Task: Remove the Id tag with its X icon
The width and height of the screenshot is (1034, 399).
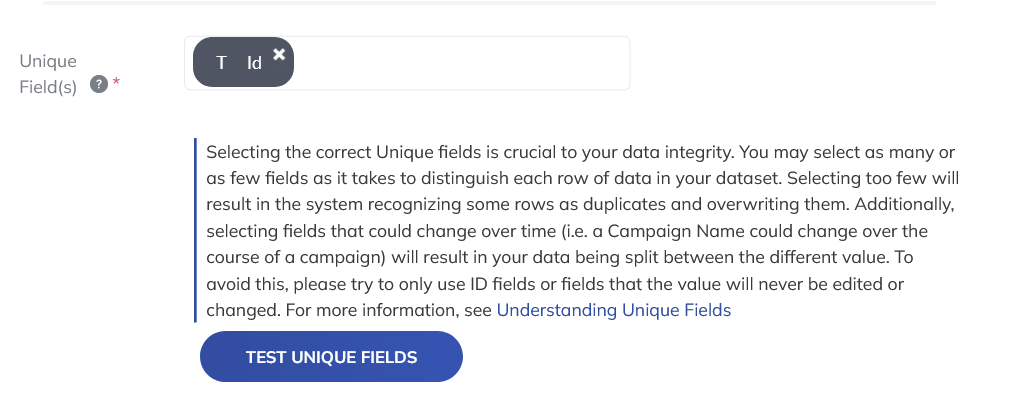Action: click(279, 54)
